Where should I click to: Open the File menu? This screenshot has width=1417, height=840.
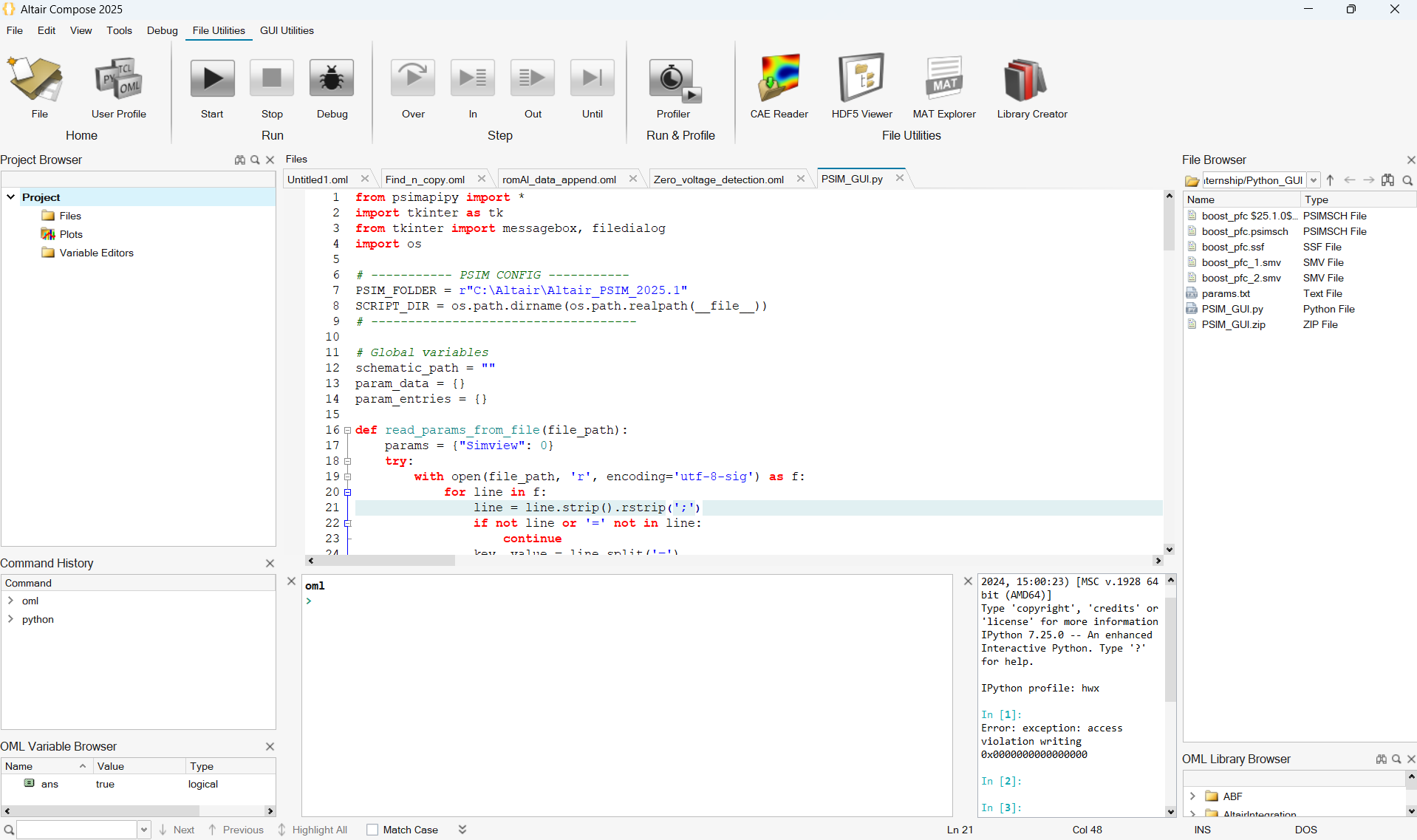coord(15,30)
